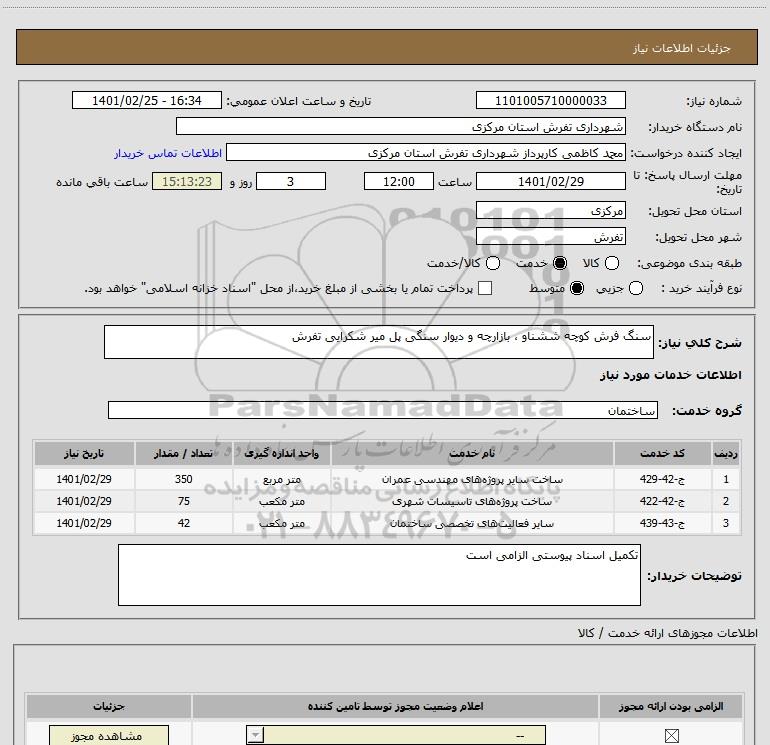Click service code ج-42-429
This screenshot has height=745, width=770.
coord(662,479)
